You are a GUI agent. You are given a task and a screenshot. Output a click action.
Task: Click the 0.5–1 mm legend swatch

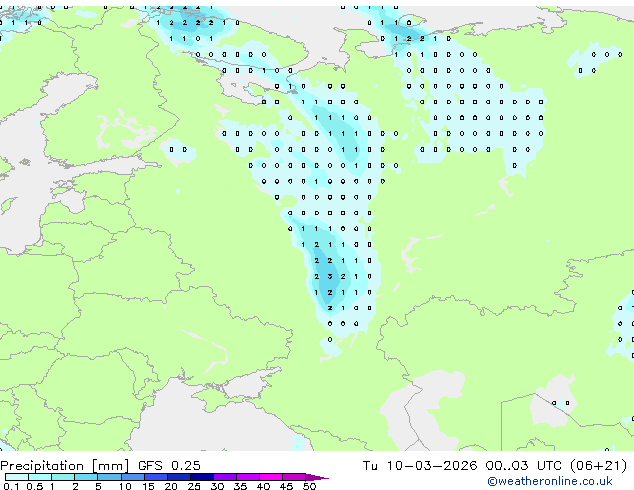40,477
